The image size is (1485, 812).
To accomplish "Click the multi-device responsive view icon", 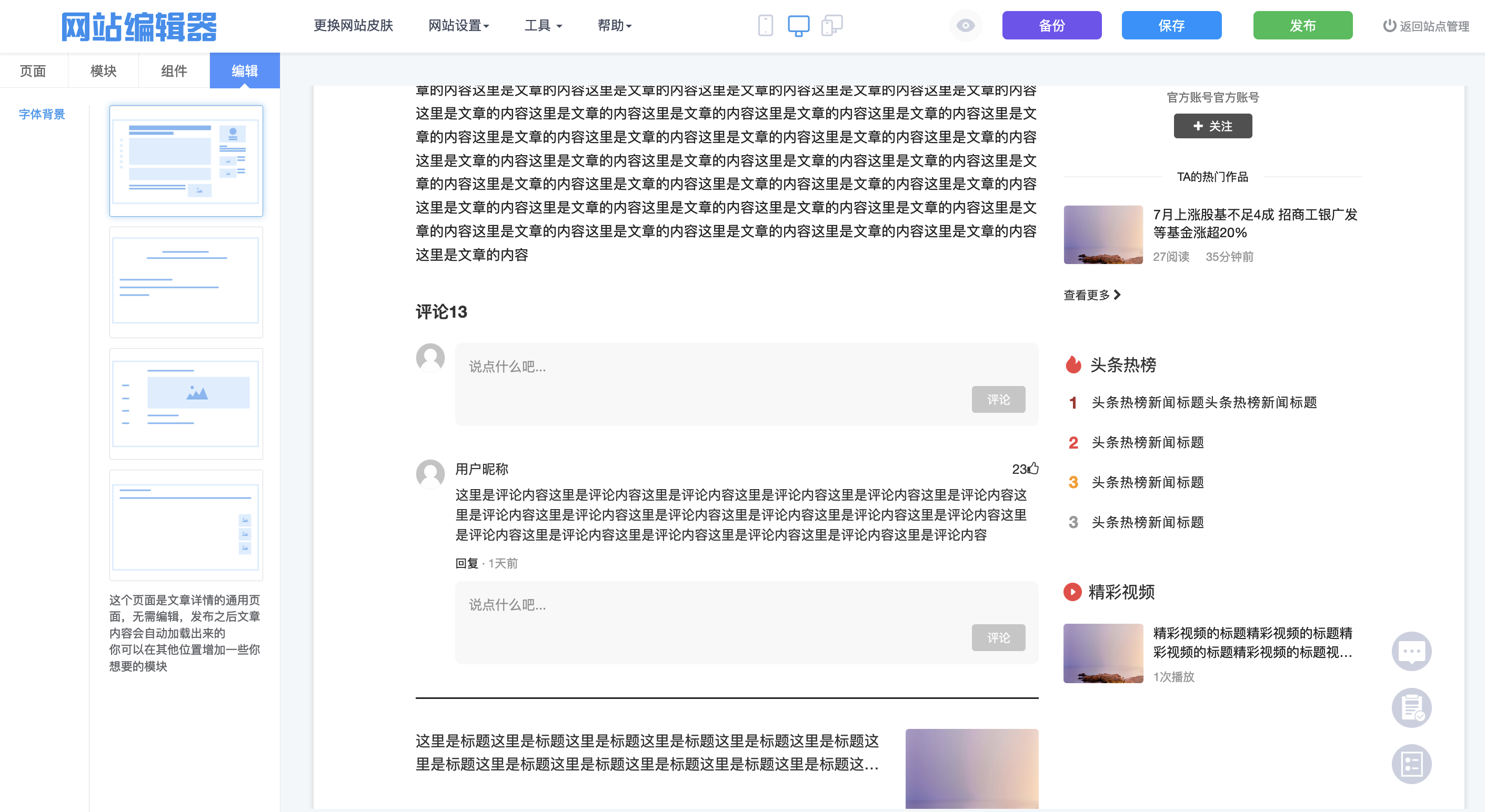I will click(831, 25).
